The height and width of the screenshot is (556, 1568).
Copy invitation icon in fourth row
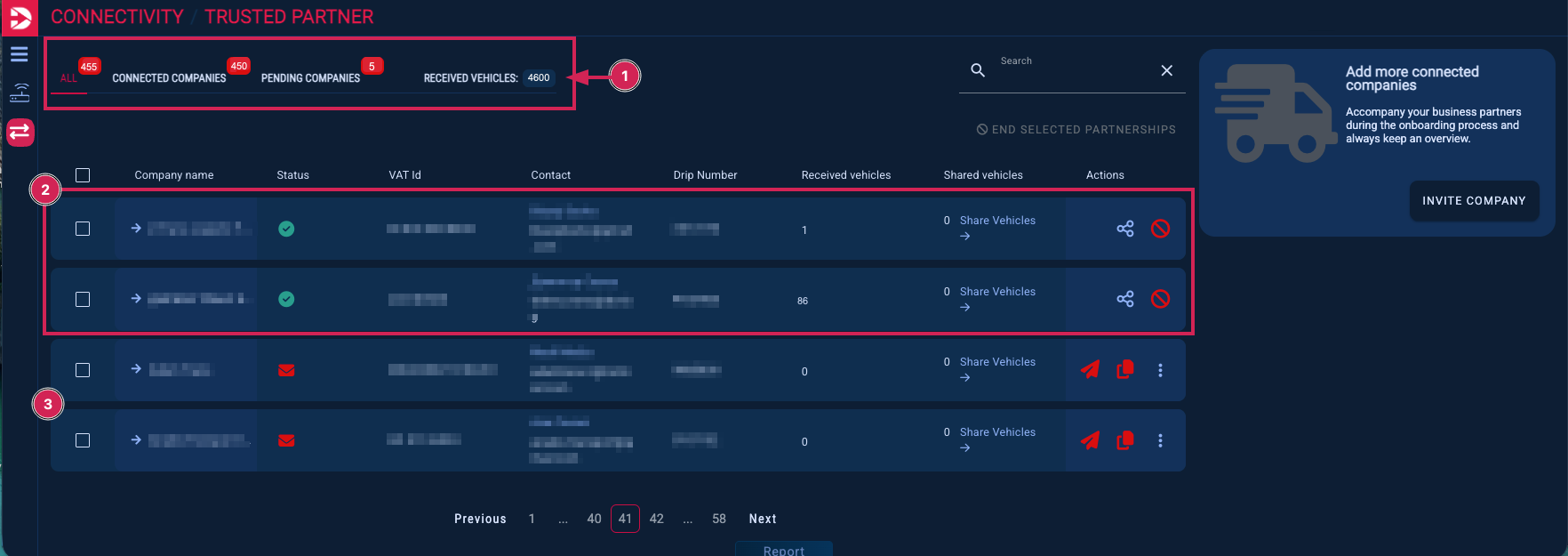point(1125,439)
